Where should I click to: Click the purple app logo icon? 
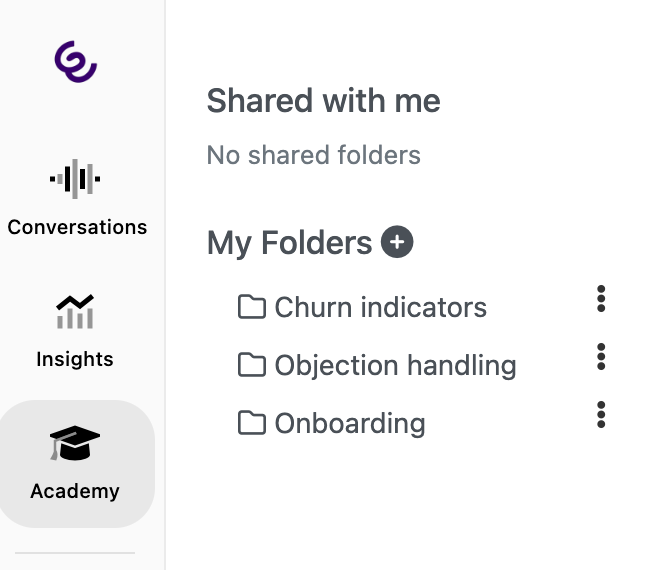click(x=75, y=62)
